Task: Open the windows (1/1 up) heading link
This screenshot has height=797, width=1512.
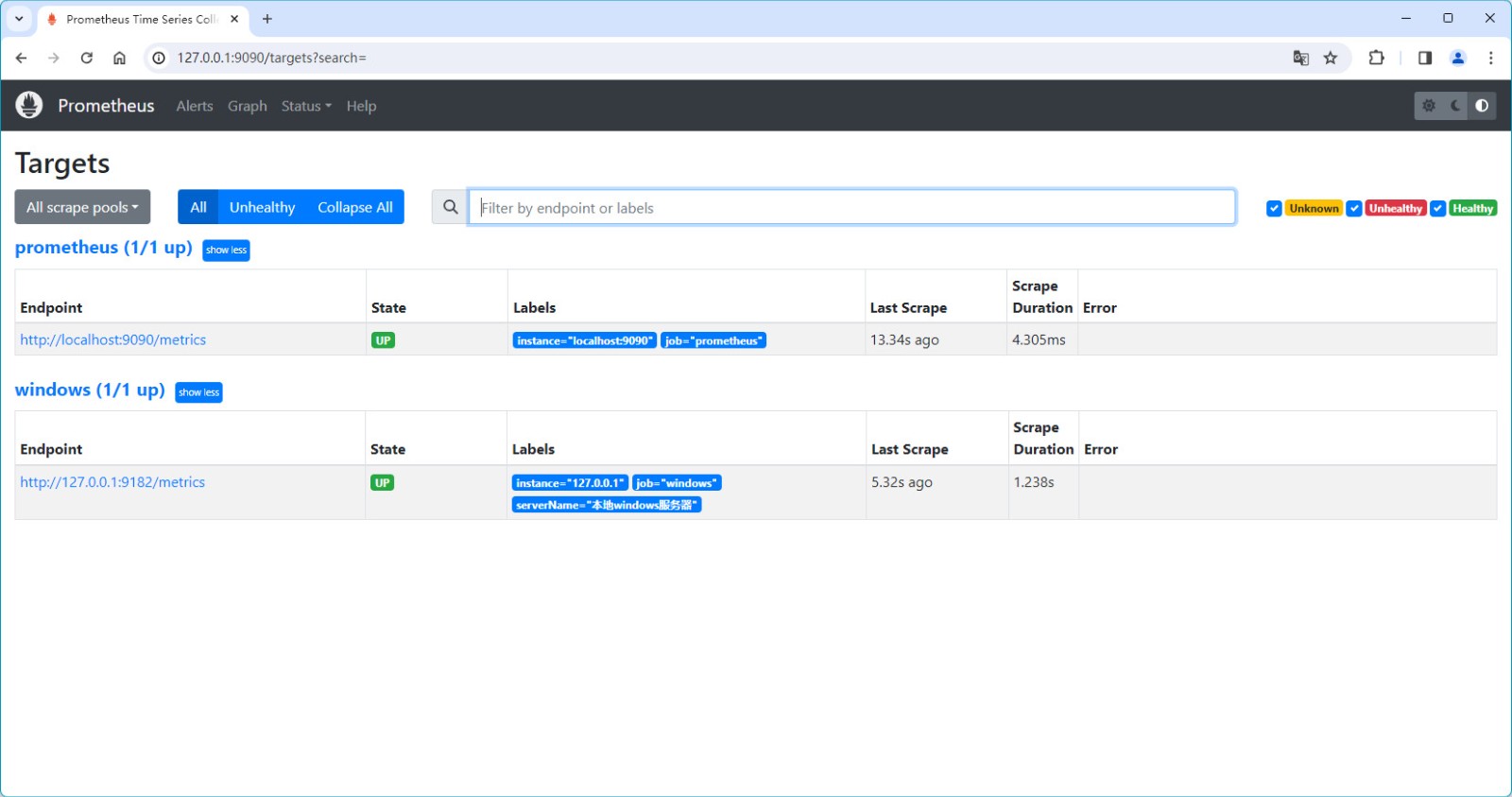Action: click(x=90, y=390)
